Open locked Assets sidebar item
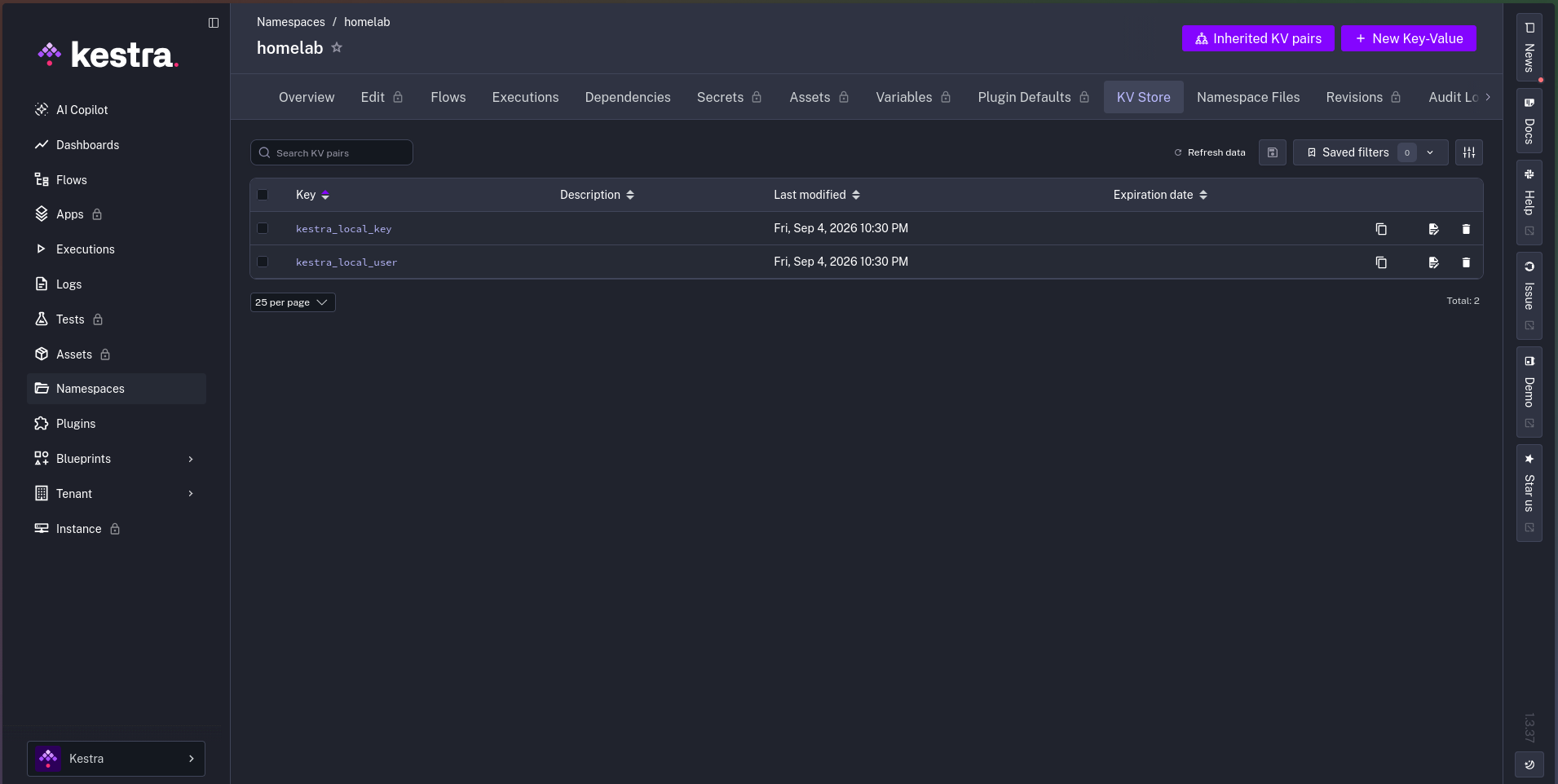The width and height of the screenshot is (1558, 784). click(x=117, y=355)
